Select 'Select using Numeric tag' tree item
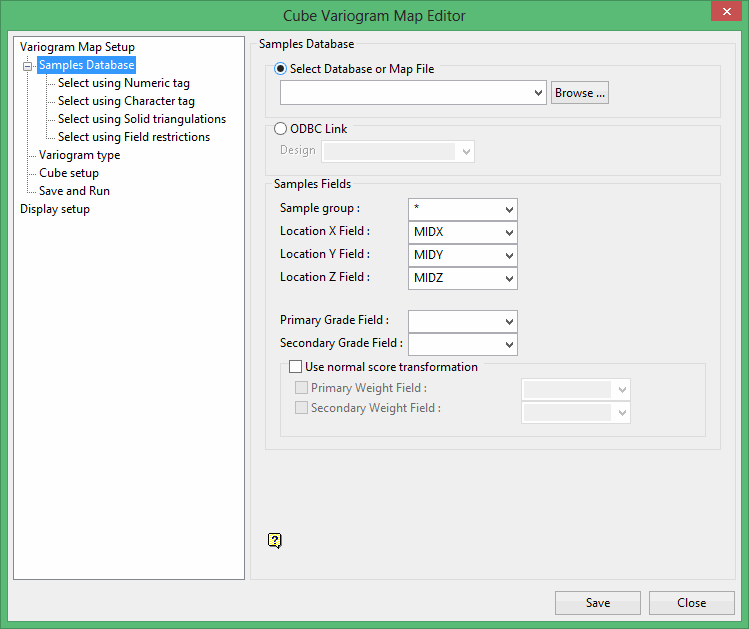Image resolution: width=749 pixels, height=629 pixels. click(123, 83)
